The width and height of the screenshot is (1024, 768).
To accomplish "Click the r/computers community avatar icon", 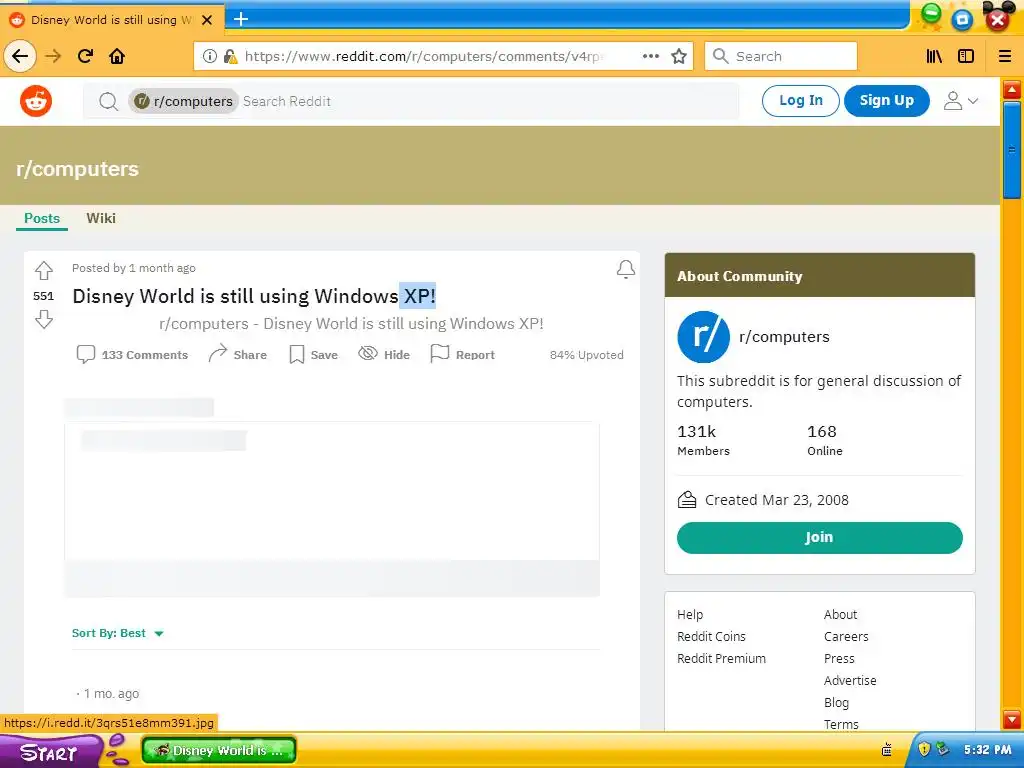I will (703, 337).
